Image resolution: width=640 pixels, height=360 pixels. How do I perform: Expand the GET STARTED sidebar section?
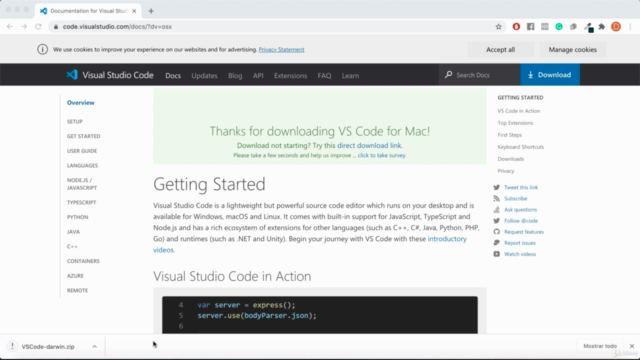click(84, 136)
